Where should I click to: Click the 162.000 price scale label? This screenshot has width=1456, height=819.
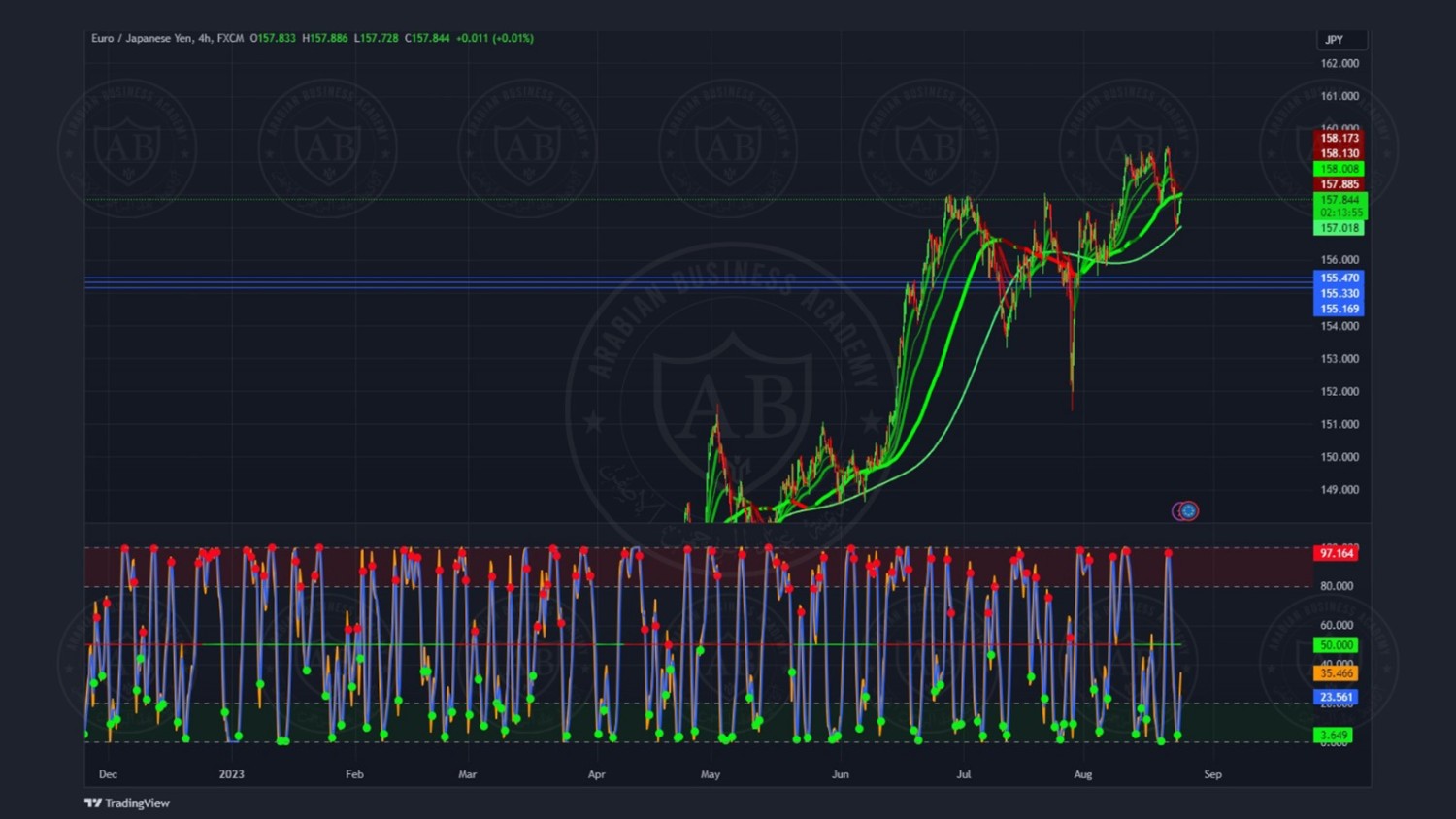[x=1340, y=63]
